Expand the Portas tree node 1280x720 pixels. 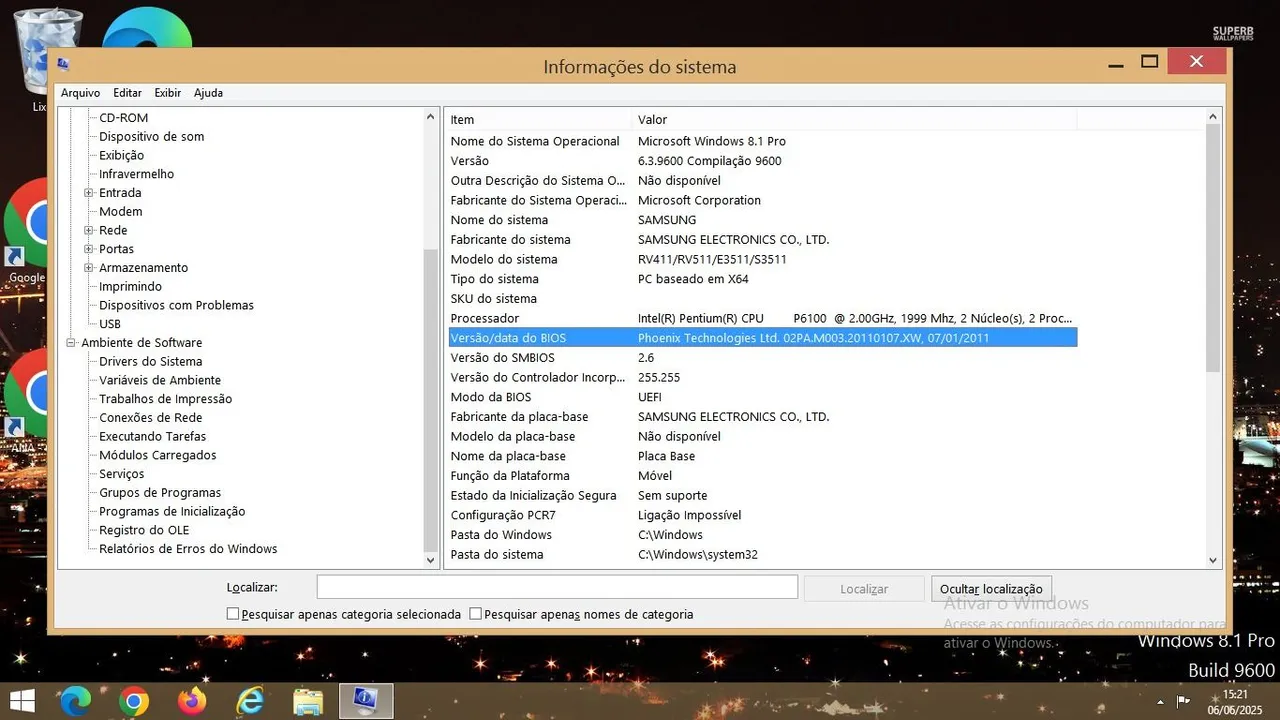click(x=89, y=249)
